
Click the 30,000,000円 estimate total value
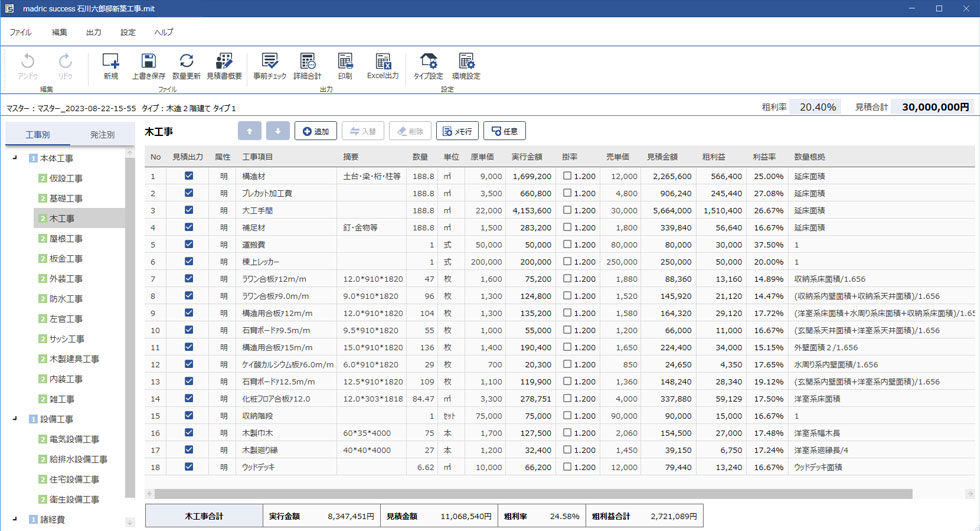(x=934, y=107)
